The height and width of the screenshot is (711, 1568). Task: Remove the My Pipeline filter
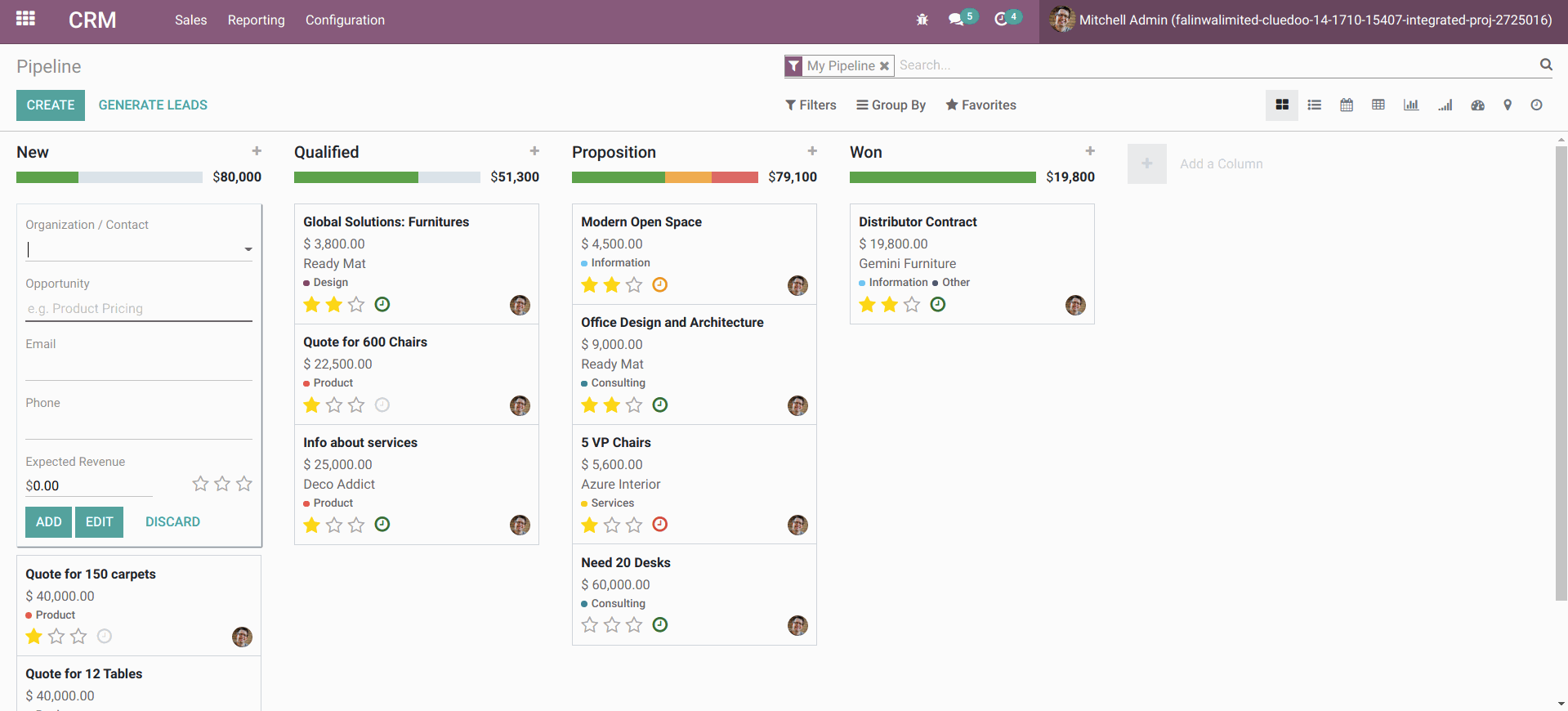884,66
